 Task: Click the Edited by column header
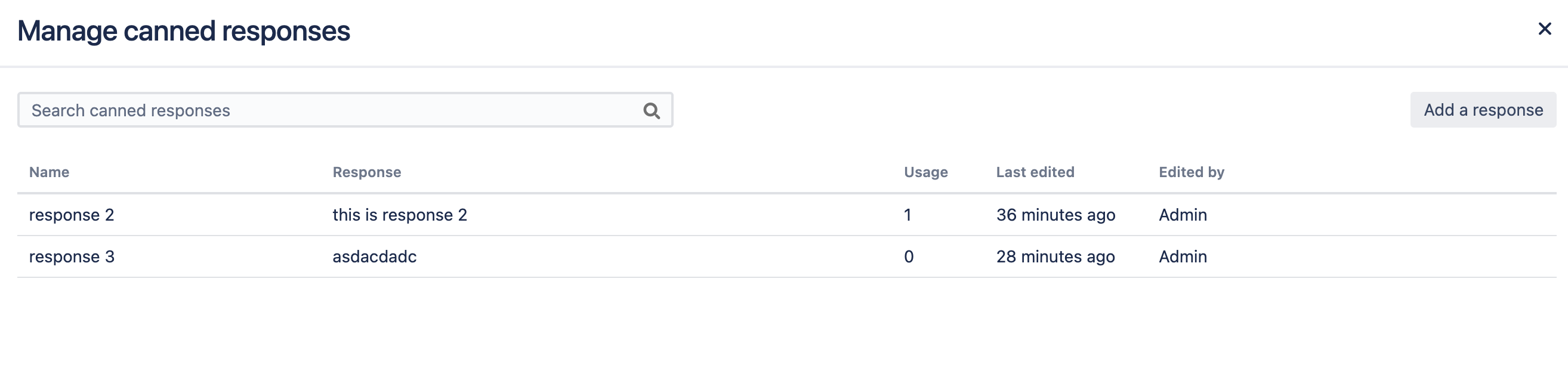[x=1192, y=172]
